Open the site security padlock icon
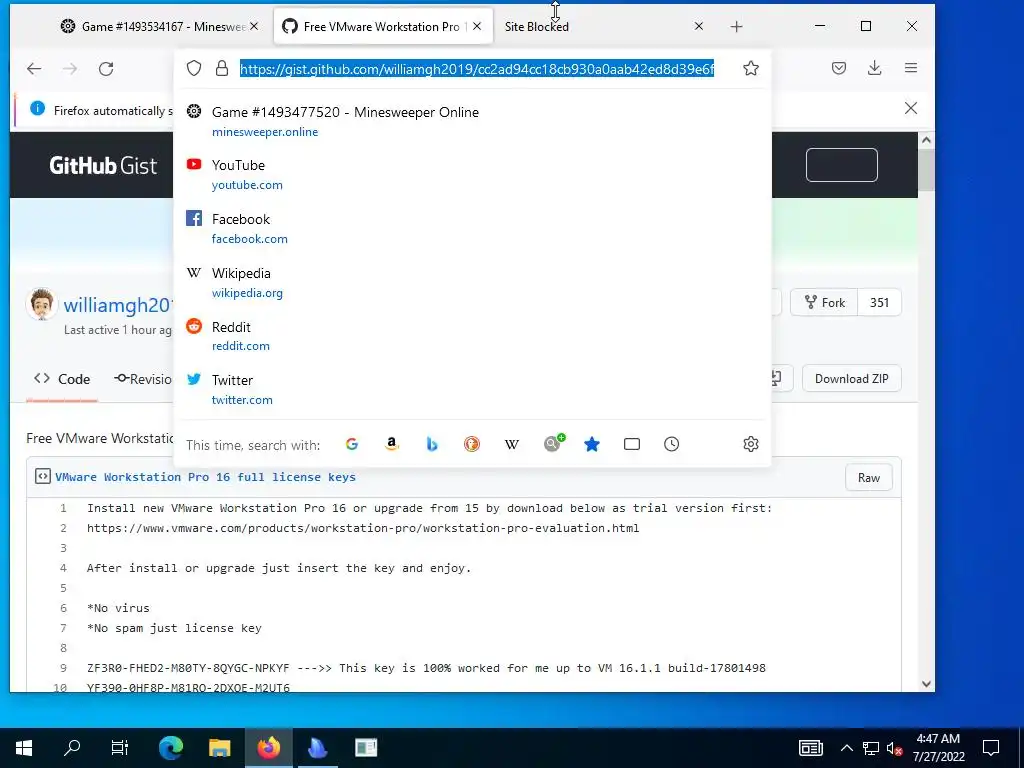 pyautogui.click(x=222, y=69)
